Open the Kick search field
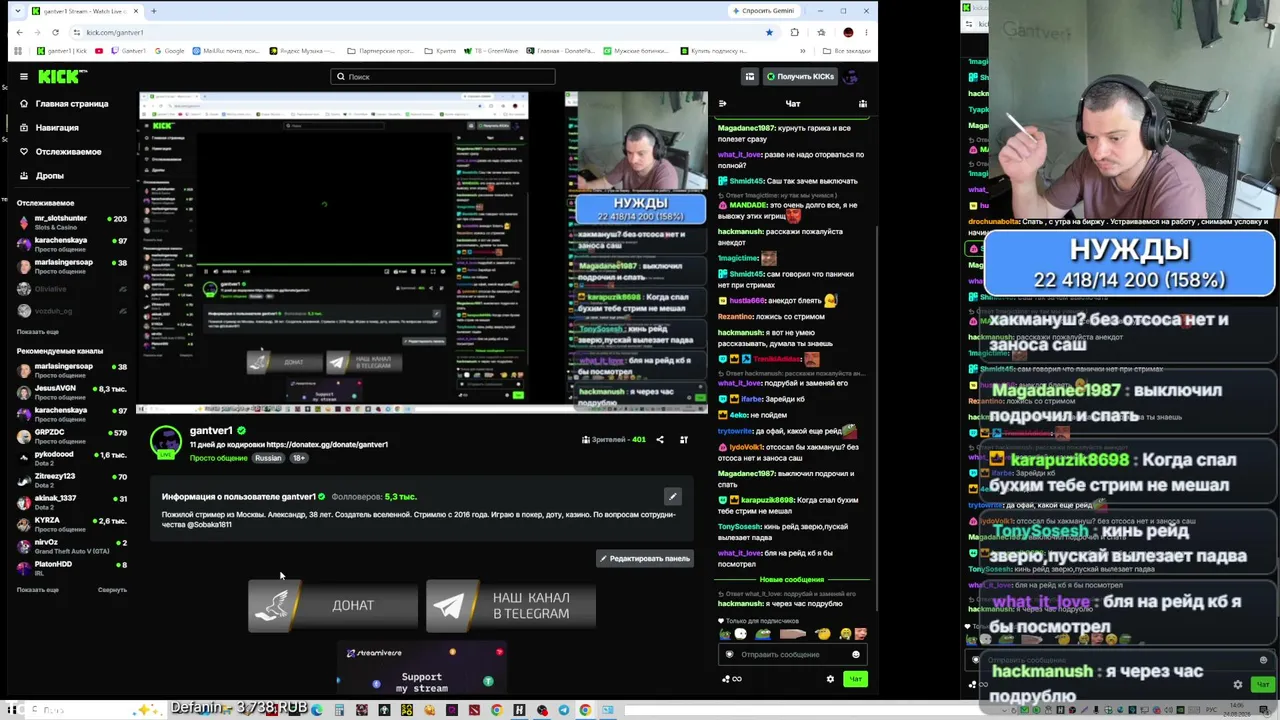The image size is (1280, 720). tap(443, 76)
